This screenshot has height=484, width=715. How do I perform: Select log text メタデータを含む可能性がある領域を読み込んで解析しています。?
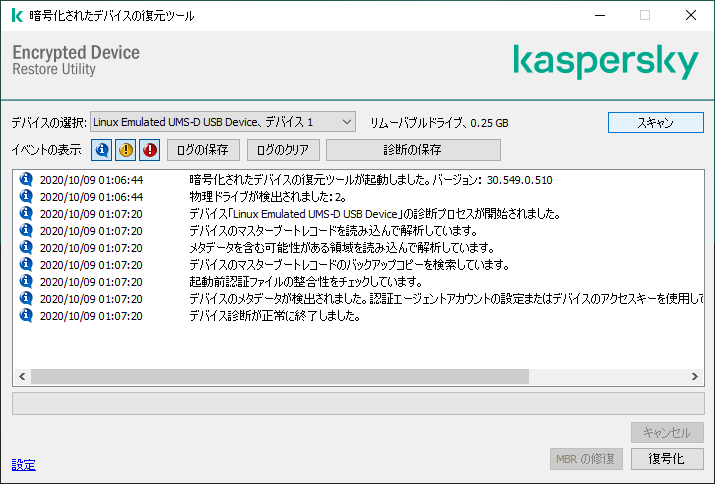342,248
